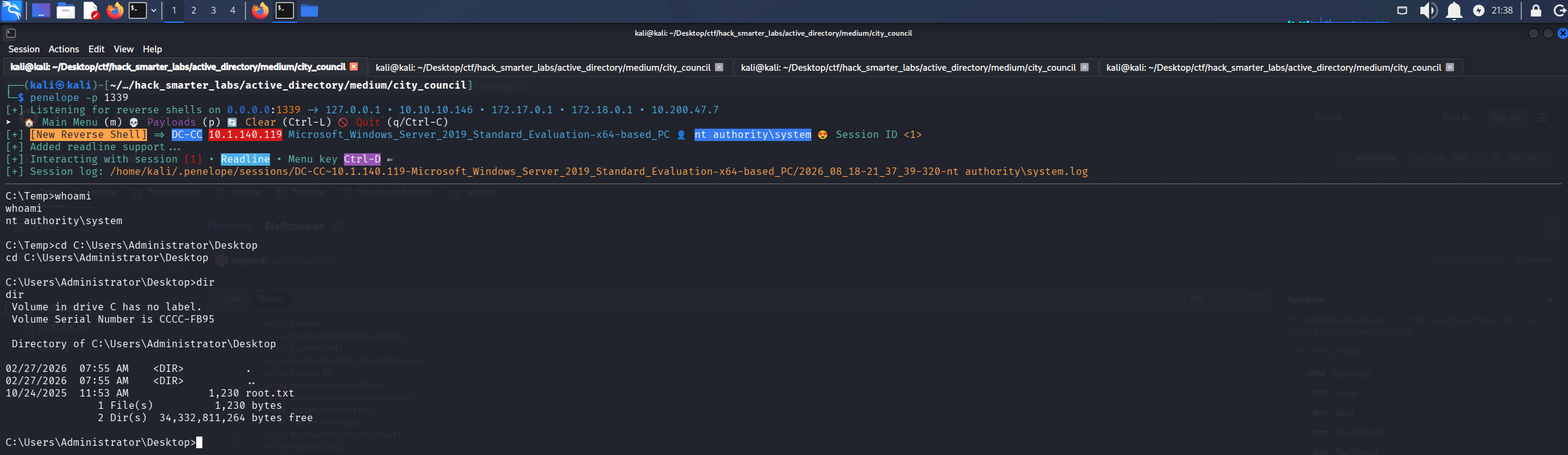This screenshot has height=455, width=1568.
Task: Switch to workspace 4
Action: pos(233,10)
